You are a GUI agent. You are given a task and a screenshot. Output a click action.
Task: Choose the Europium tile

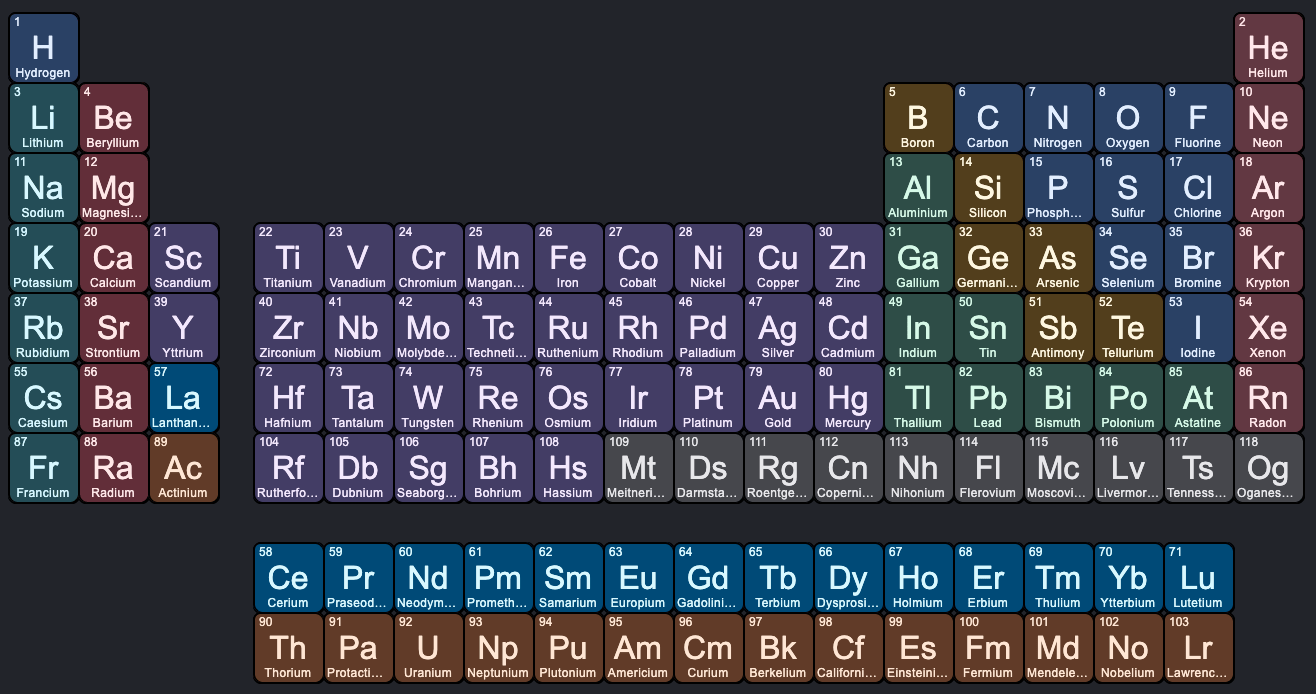(638, 578)
